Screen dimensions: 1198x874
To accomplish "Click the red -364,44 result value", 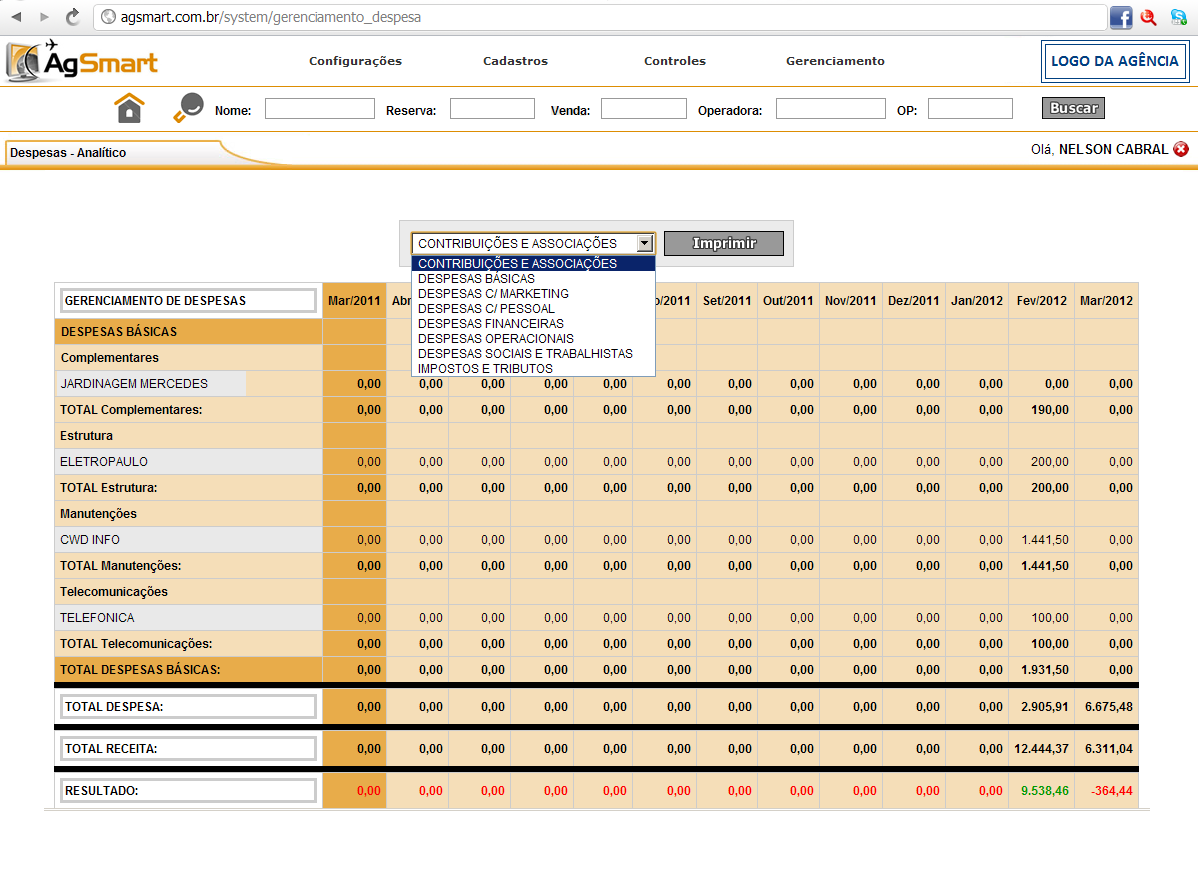I will (1112, 791).
